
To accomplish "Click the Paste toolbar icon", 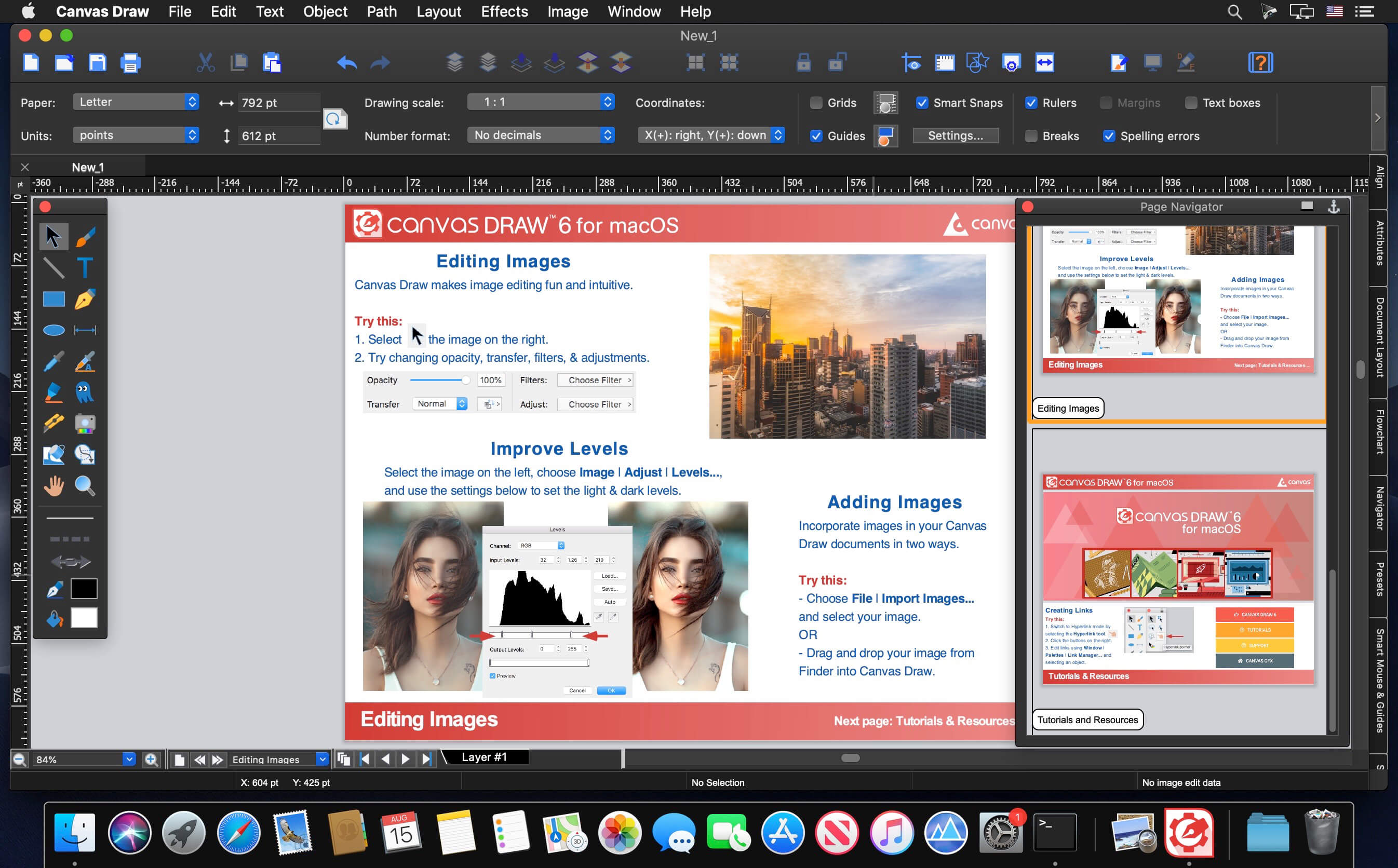I will [x=271, y=62].
